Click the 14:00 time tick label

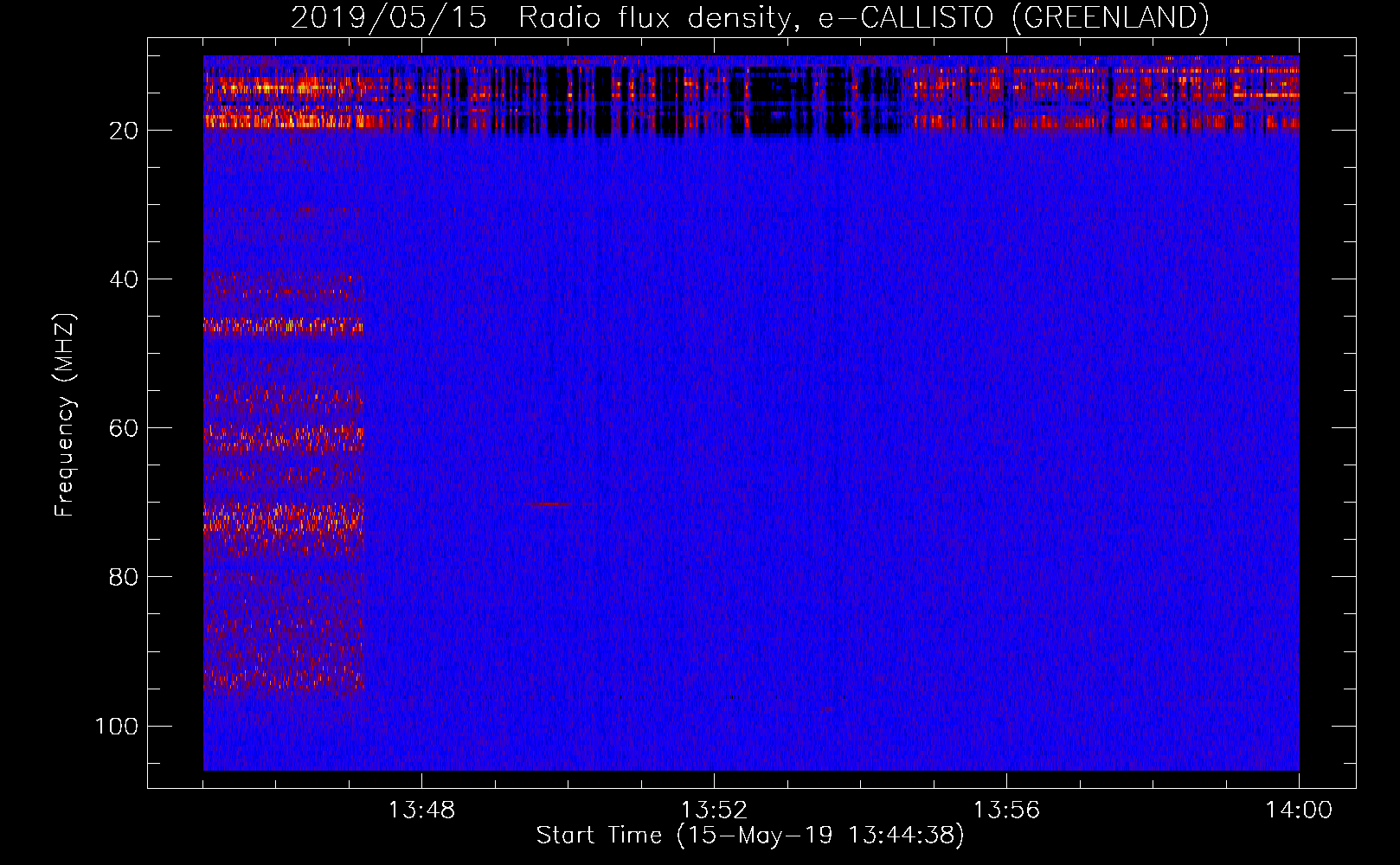(1299, 811)
